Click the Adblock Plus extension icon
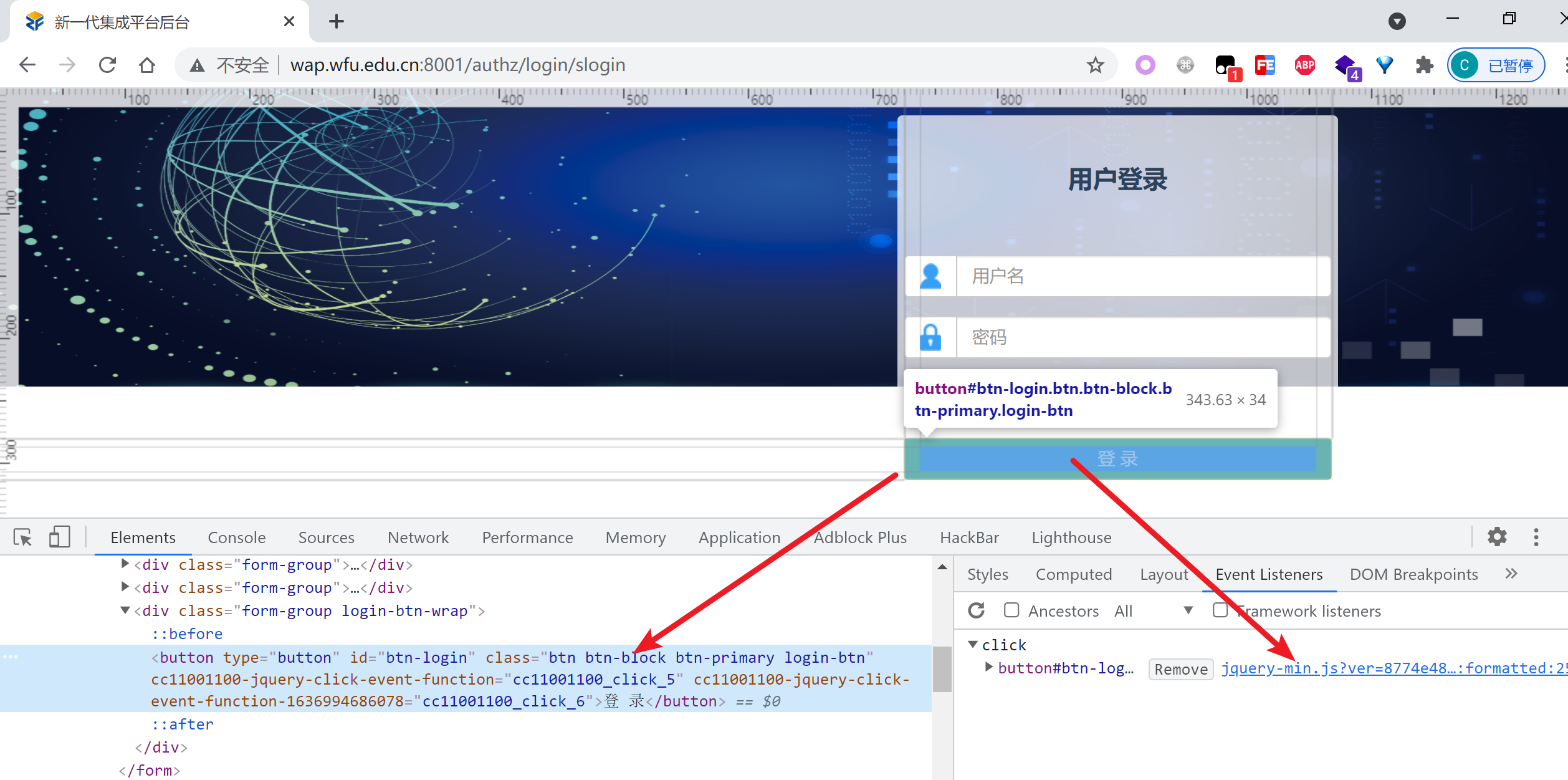Screen dimensions: 1568x780 1304,65
